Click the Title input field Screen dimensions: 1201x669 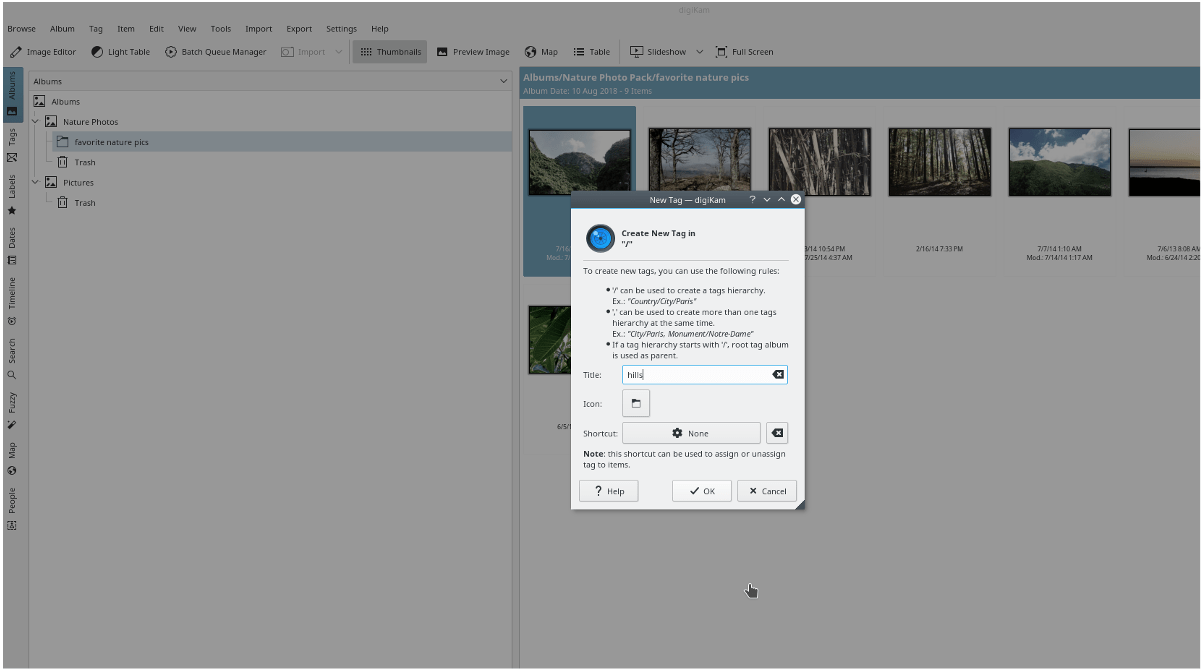pyautogui.click(x=695, y=375)
